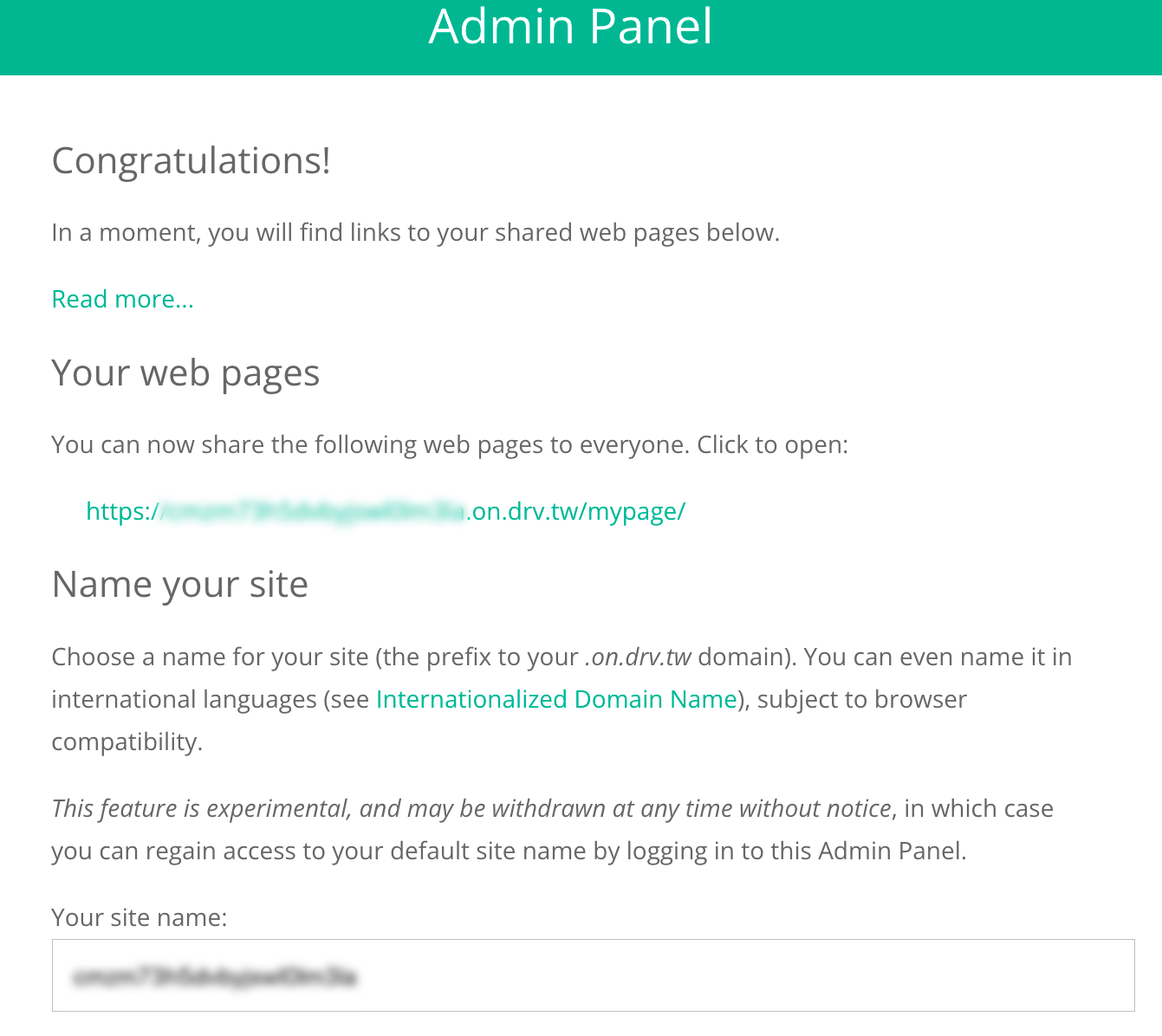Open the on.drv.tw/mypage/ shared page link
The height and width of the screenshot is (1036, 1162).
click(x=386, y=511)
